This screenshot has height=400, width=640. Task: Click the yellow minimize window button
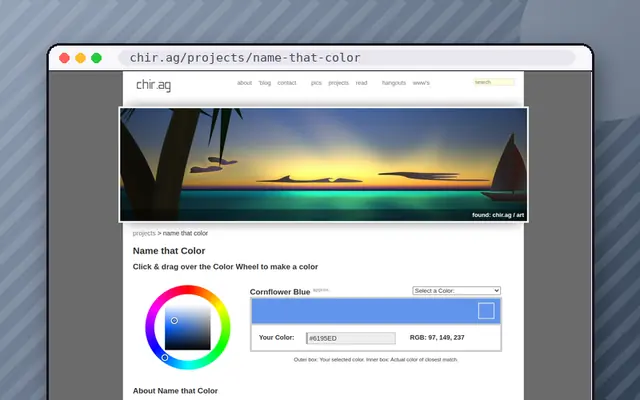[80, 58]
